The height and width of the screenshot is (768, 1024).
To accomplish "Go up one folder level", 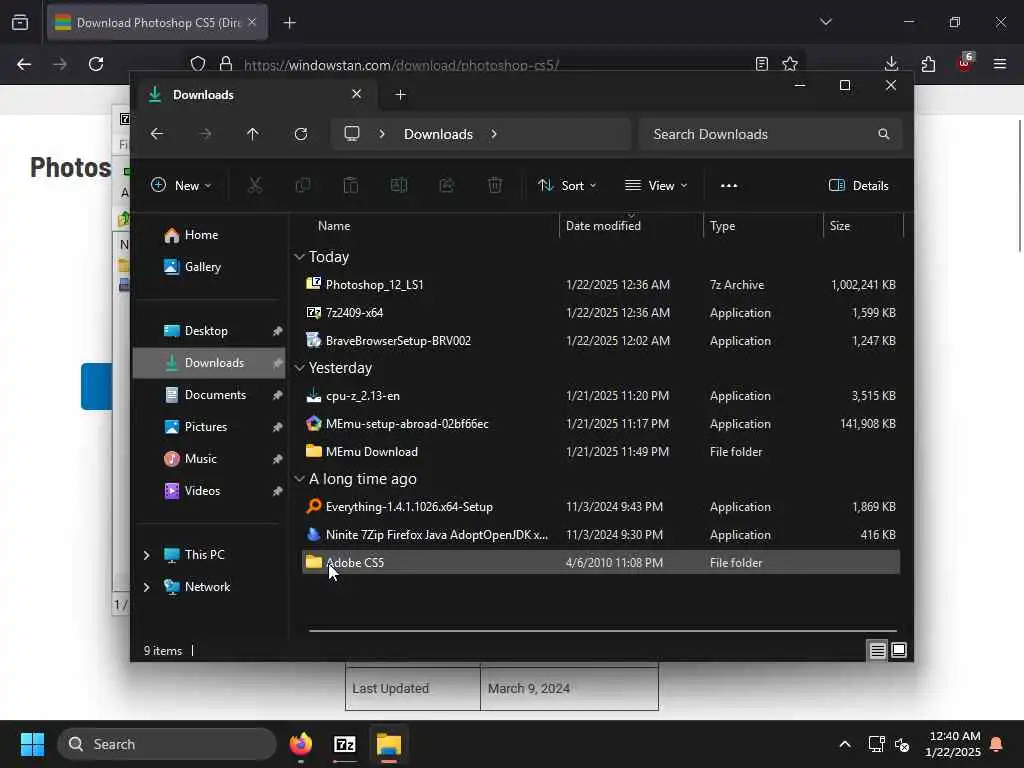I will [x=253, y=134].
